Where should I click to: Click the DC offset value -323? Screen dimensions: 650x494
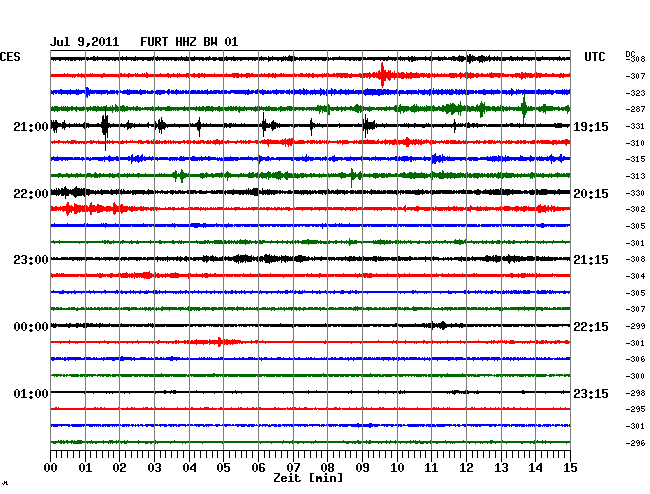point(635,93)
